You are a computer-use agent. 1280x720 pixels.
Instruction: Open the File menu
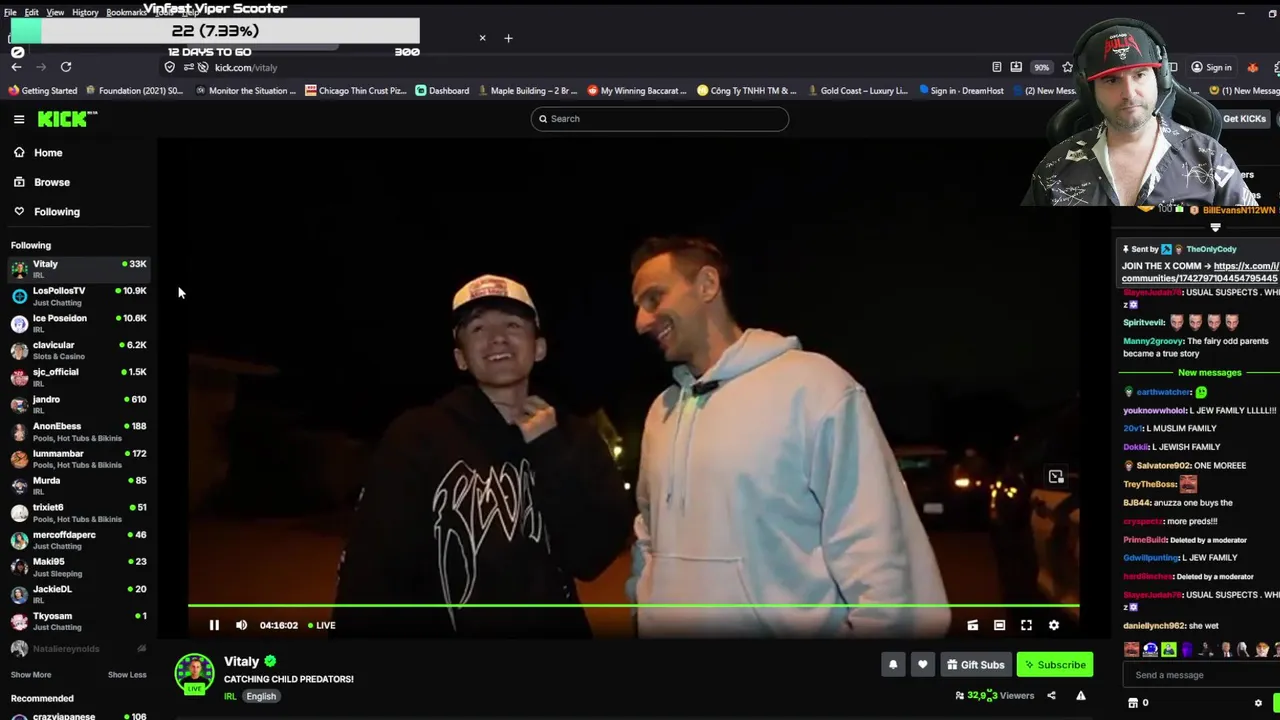point(10,12)
